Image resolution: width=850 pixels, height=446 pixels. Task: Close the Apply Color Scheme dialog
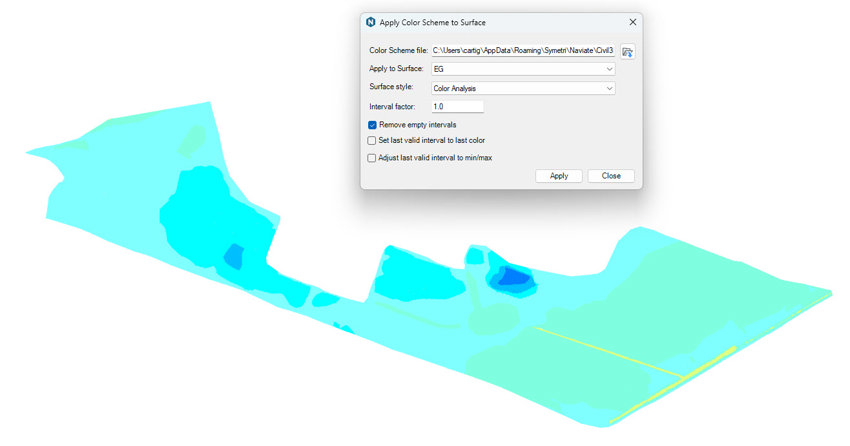(633, 22)
